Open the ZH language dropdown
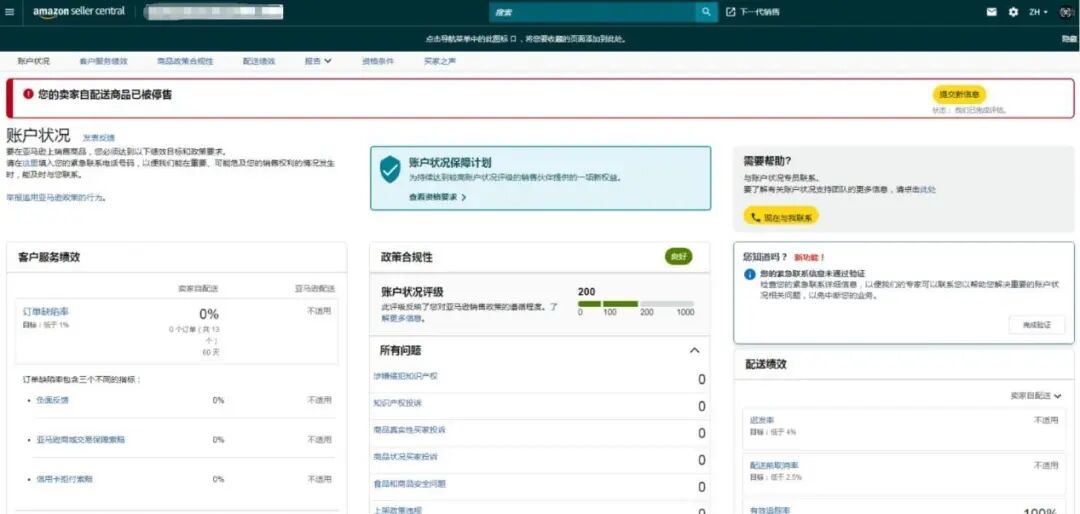This screenshot has height=514, width=1080. click(x=1039, y=12)
